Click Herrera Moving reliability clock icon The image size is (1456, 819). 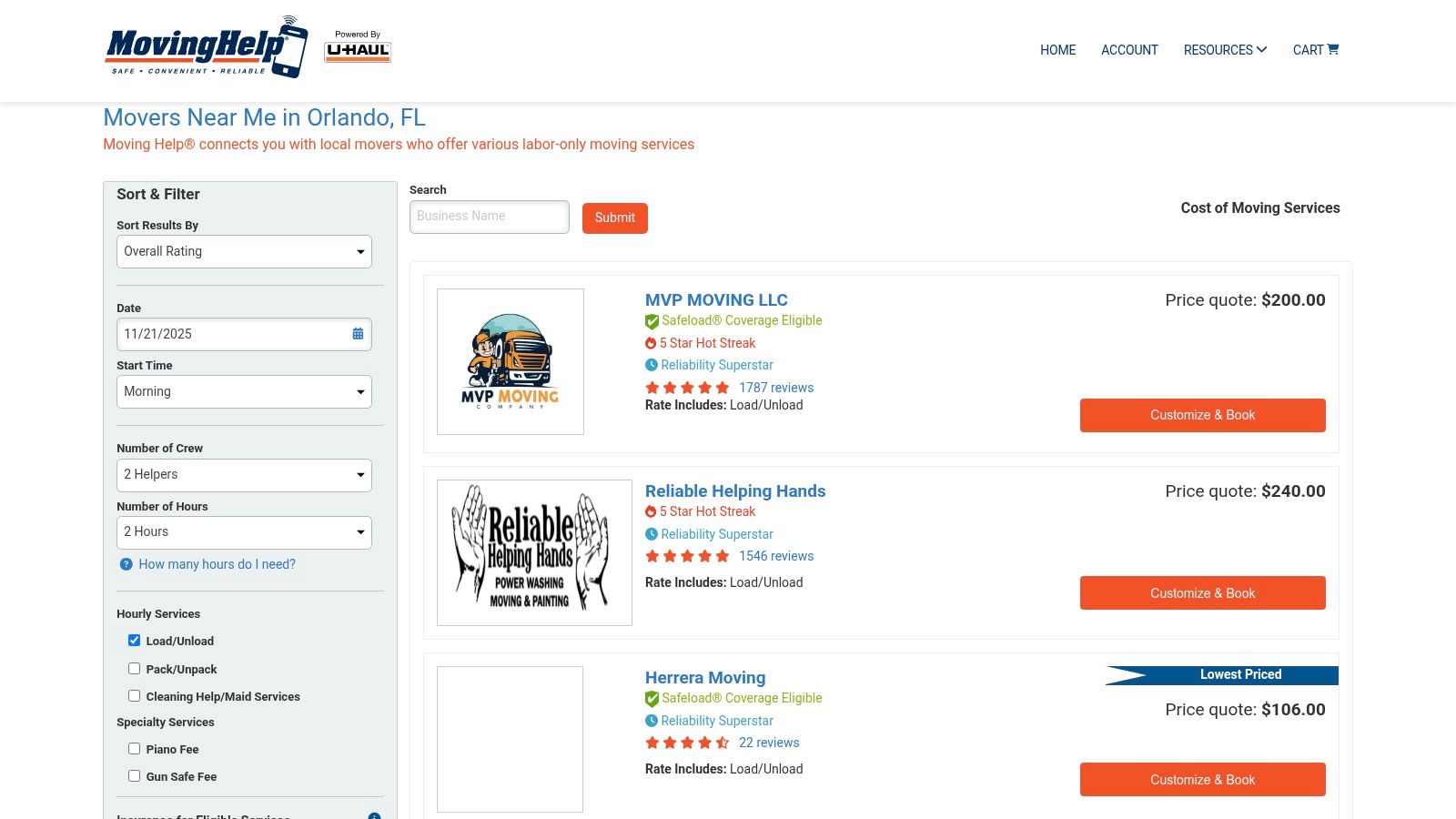click(x=652, y=721)
